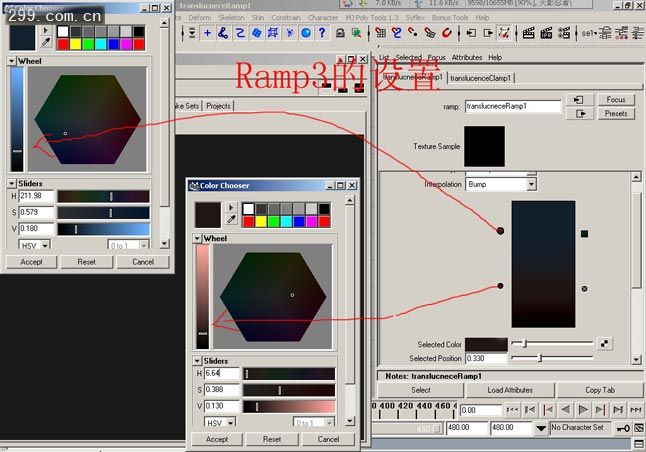Click the Selected Position slider
The image size is (646, 452).
552,358
